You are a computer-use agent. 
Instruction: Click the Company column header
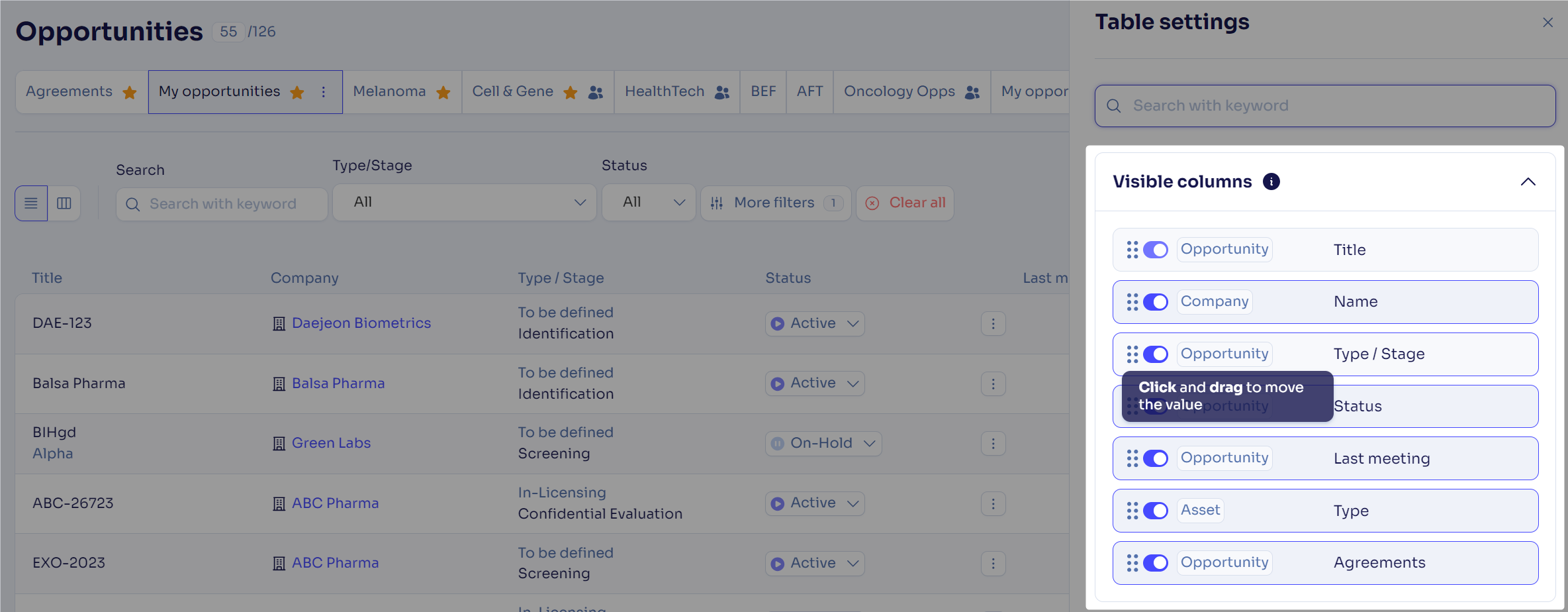pos(304,278)
